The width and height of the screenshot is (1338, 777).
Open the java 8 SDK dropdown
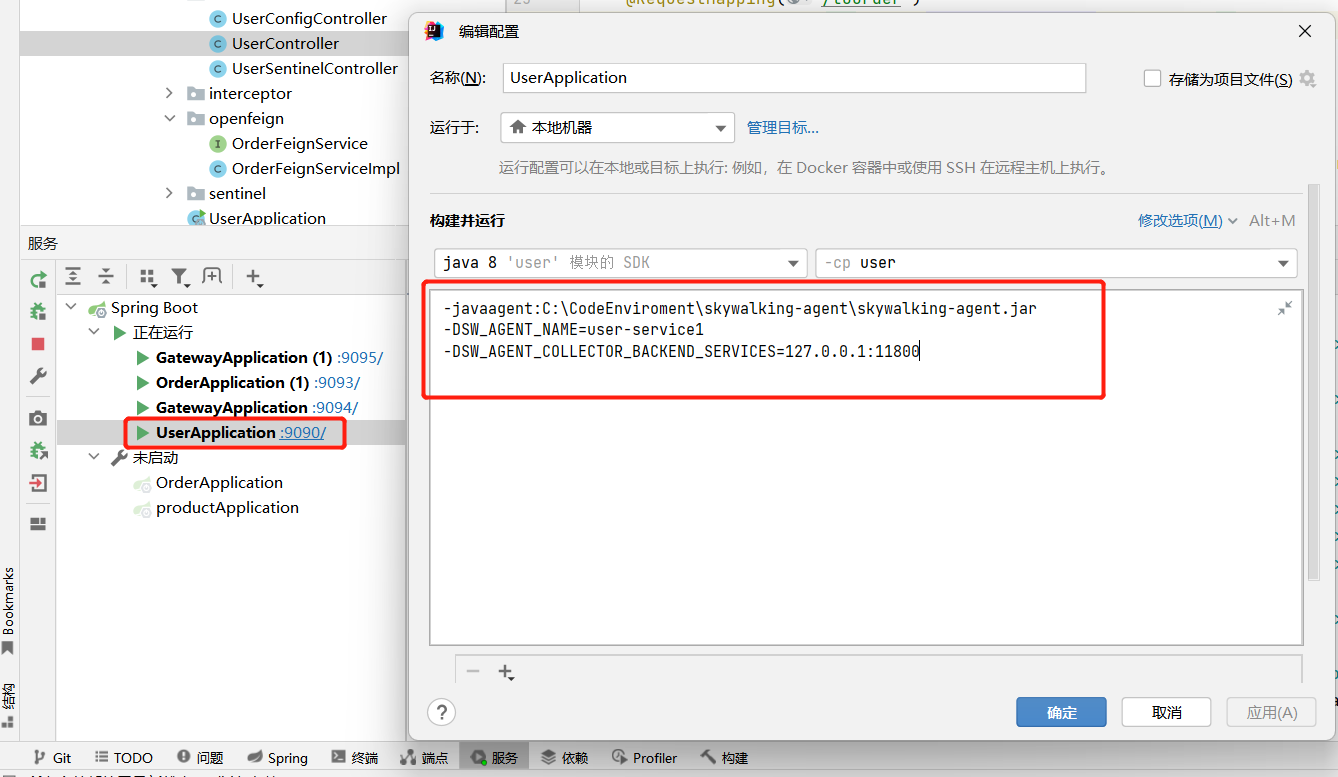pos(620,263)
